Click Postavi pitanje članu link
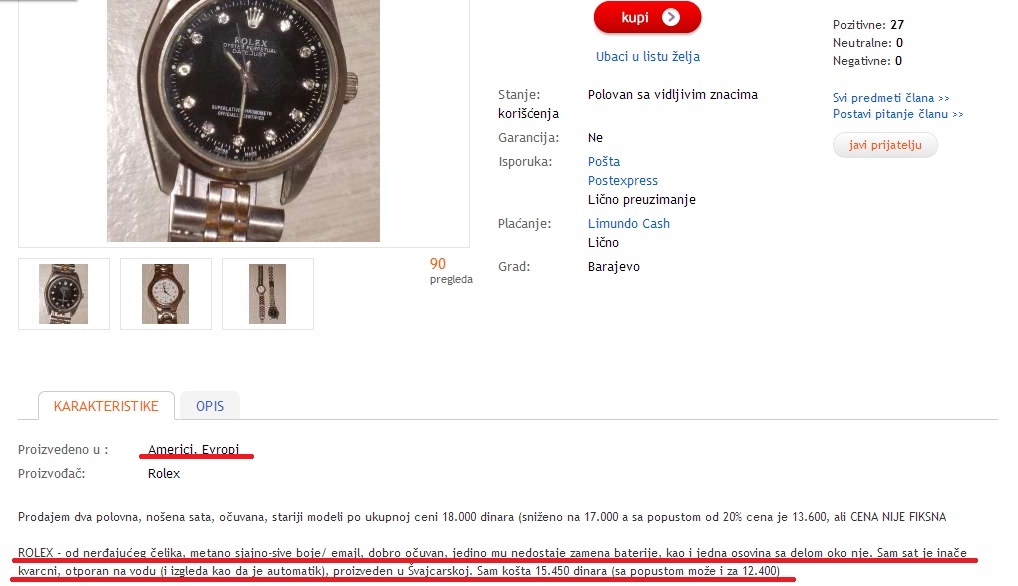This screenshot has width=1018, height=586. pos(898,114)
